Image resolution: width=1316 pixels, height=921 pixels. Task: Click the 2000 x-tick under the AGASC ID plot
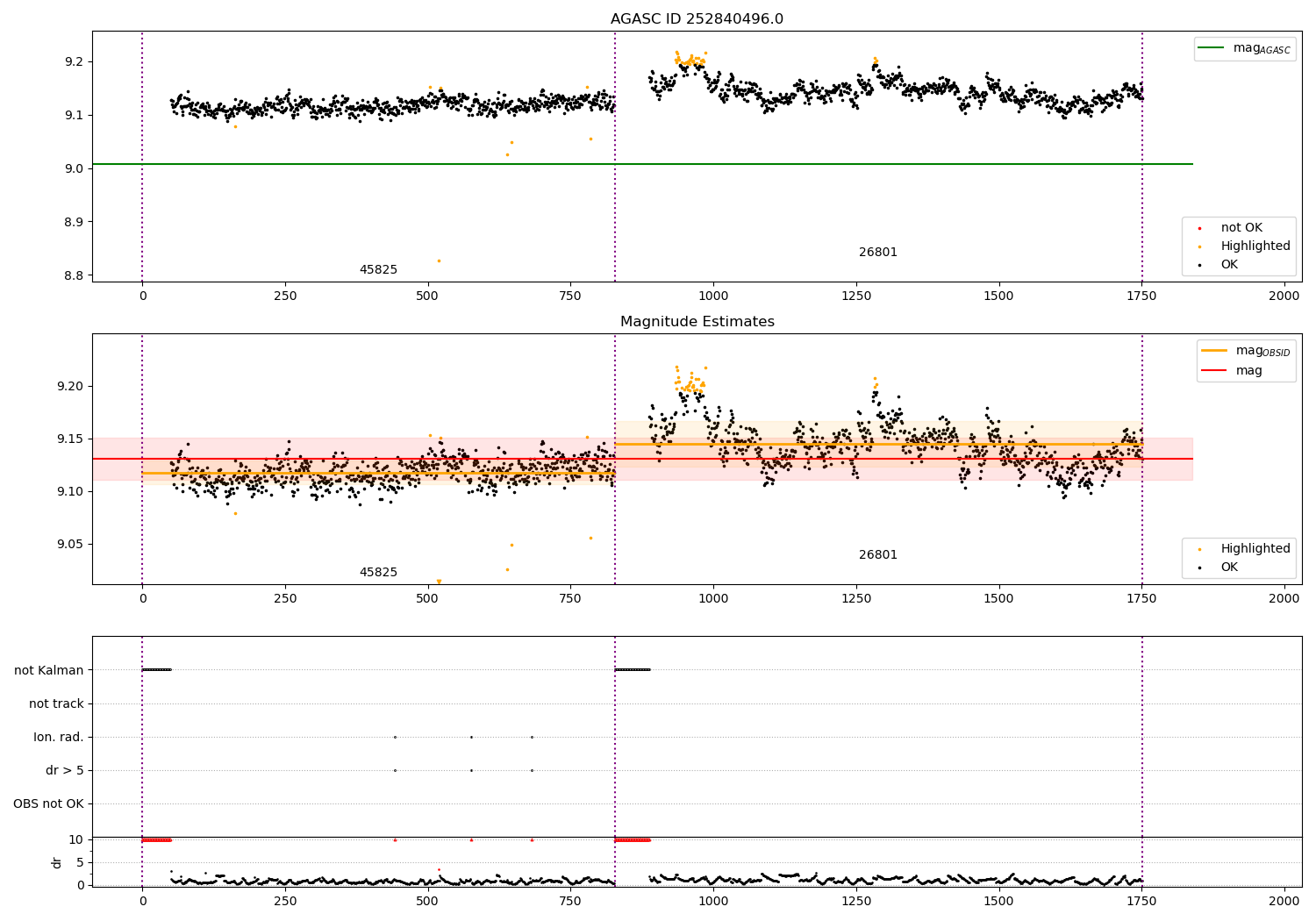(1284, 296)
